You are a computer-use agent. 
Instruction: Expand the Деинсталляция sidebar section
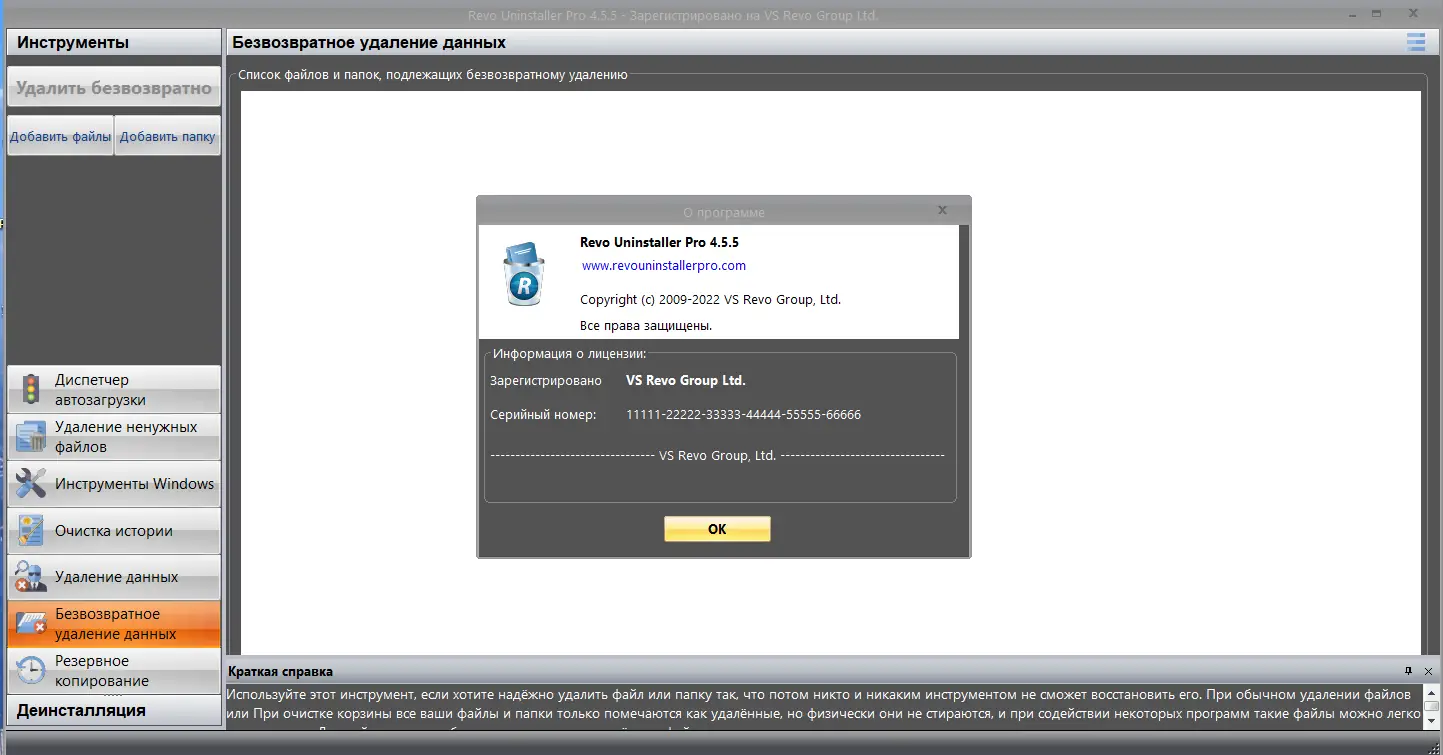pyautogui.click(x=113, y=710)
